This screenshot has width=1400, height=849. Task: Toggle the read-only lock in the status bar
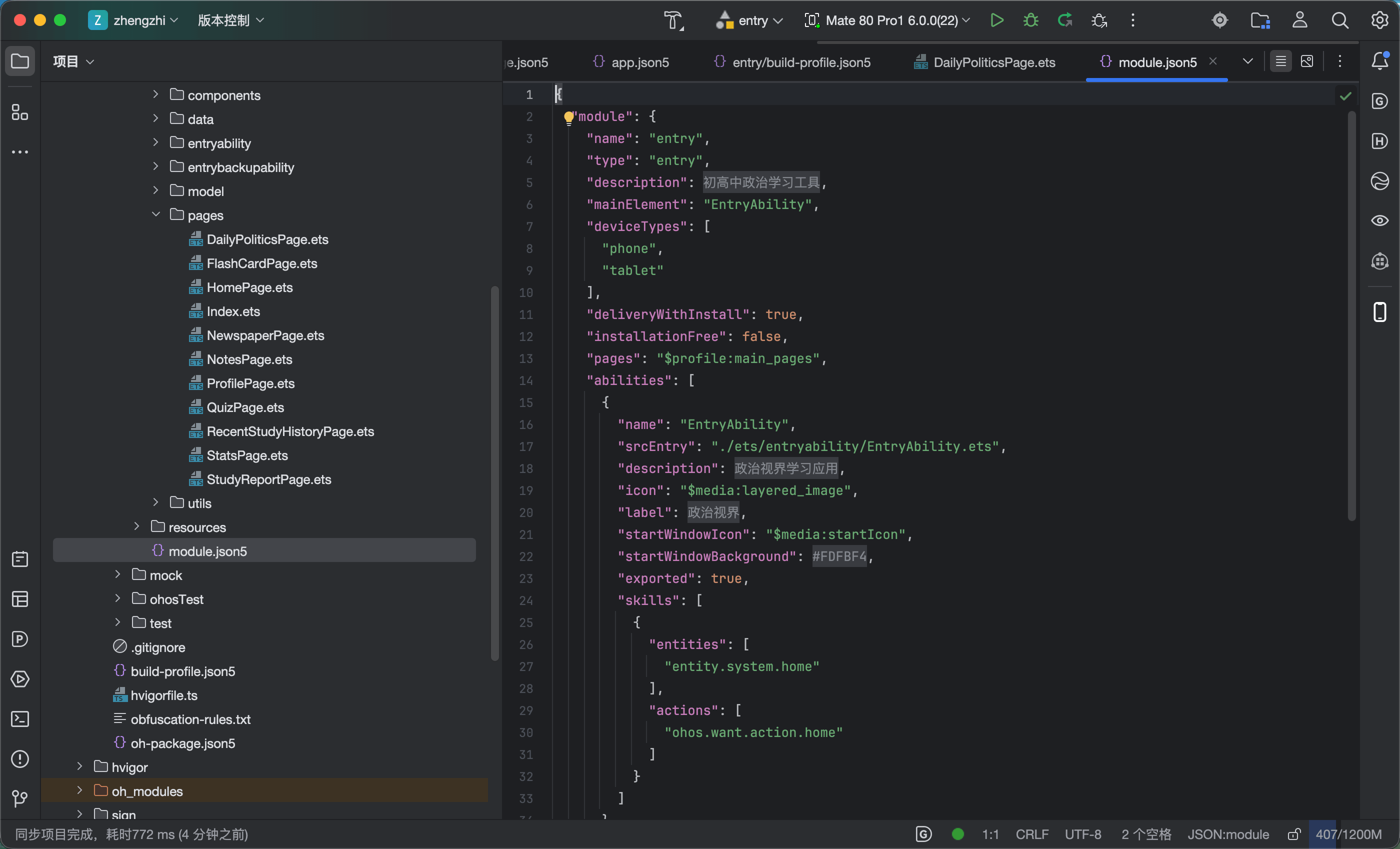1294,834
